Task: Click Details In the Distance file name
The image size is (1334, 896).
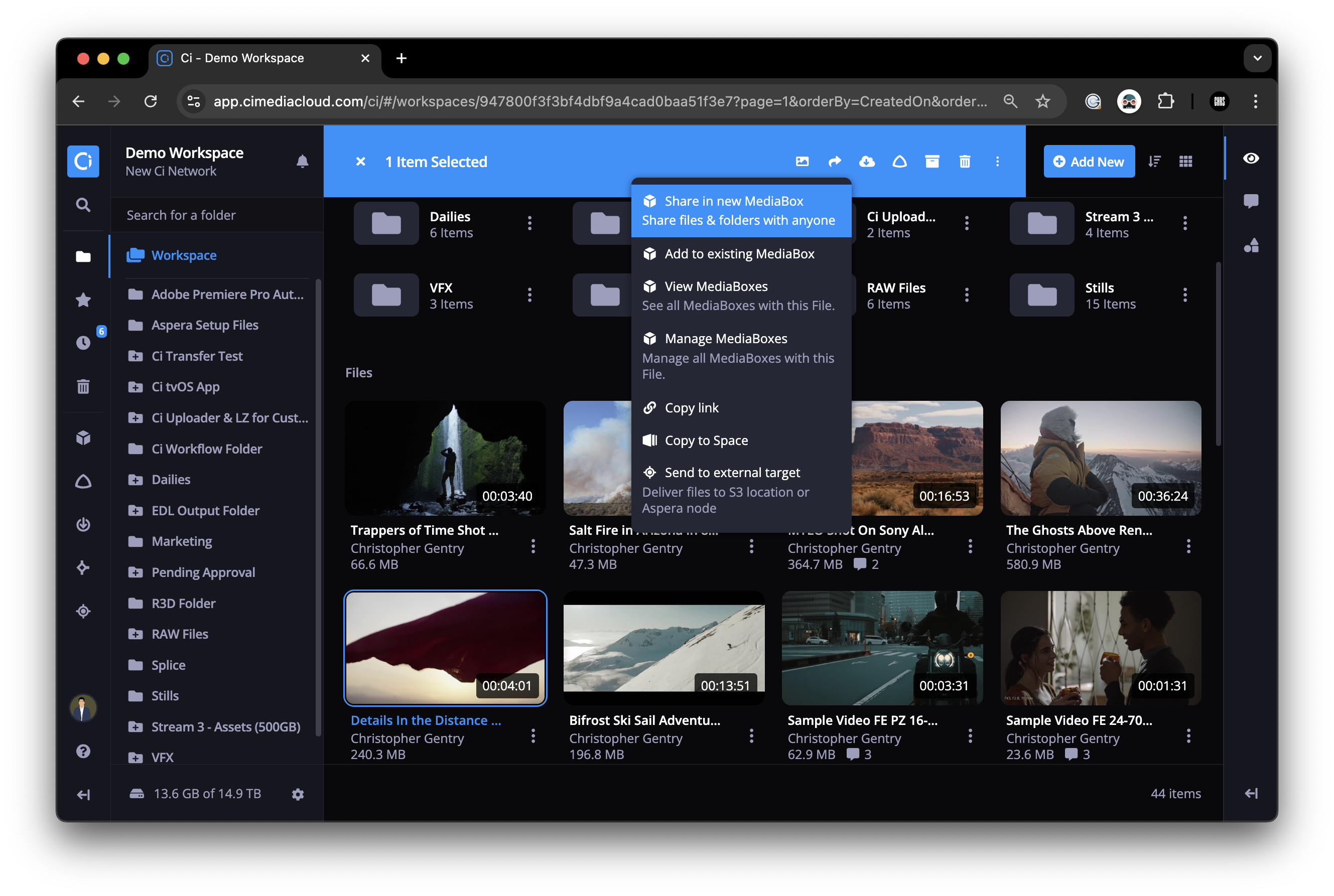Action: pyautogui.click(x=426, y=720)
